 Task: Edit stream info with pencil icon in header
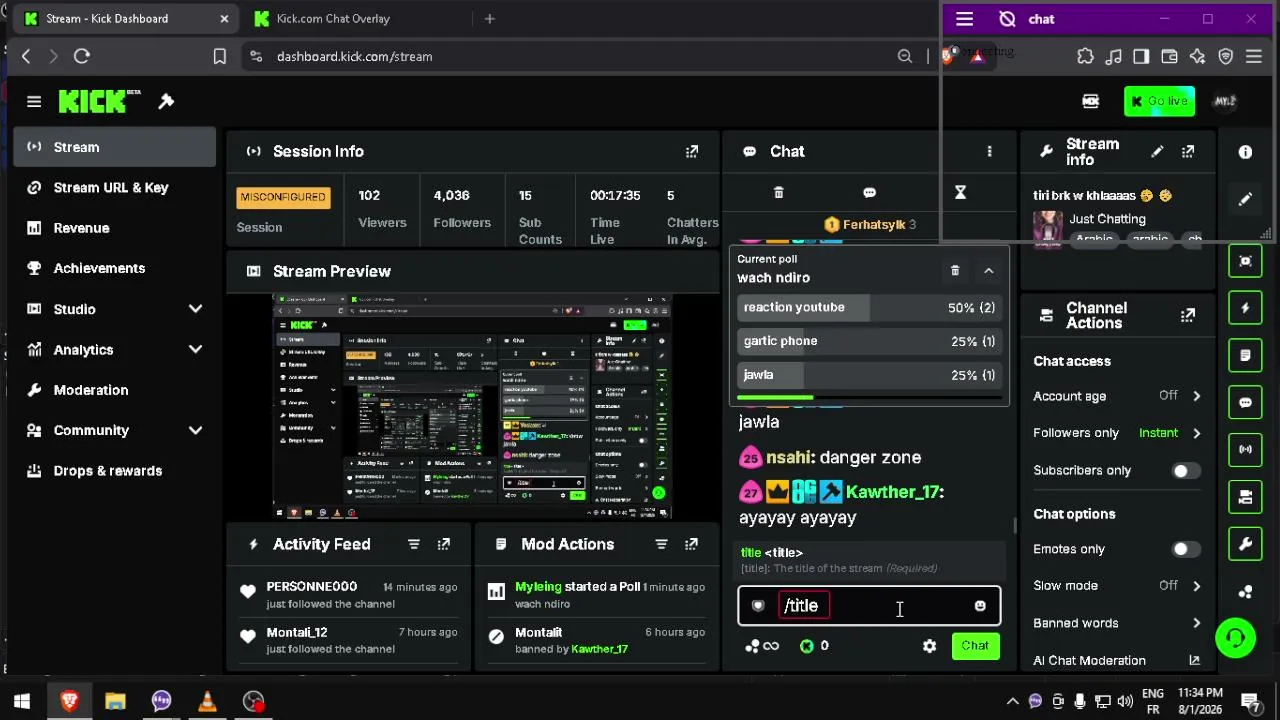(x=1157, y=152)
